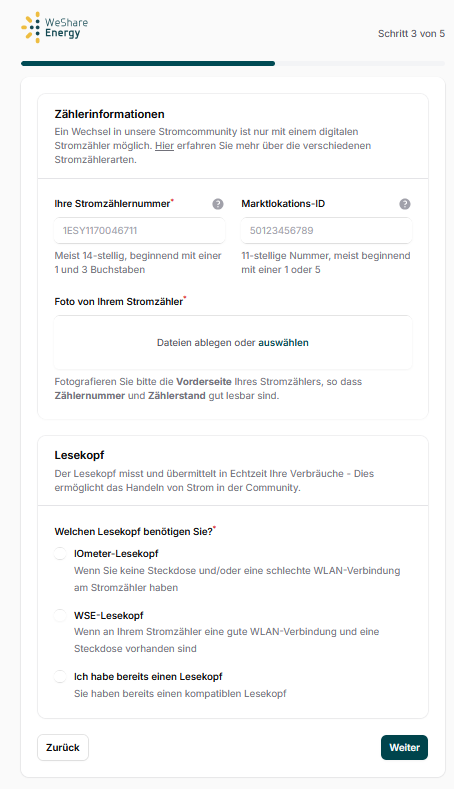Click the WeShare Energy logo
The width and height of the screenshot is (454, 789).
55,27
